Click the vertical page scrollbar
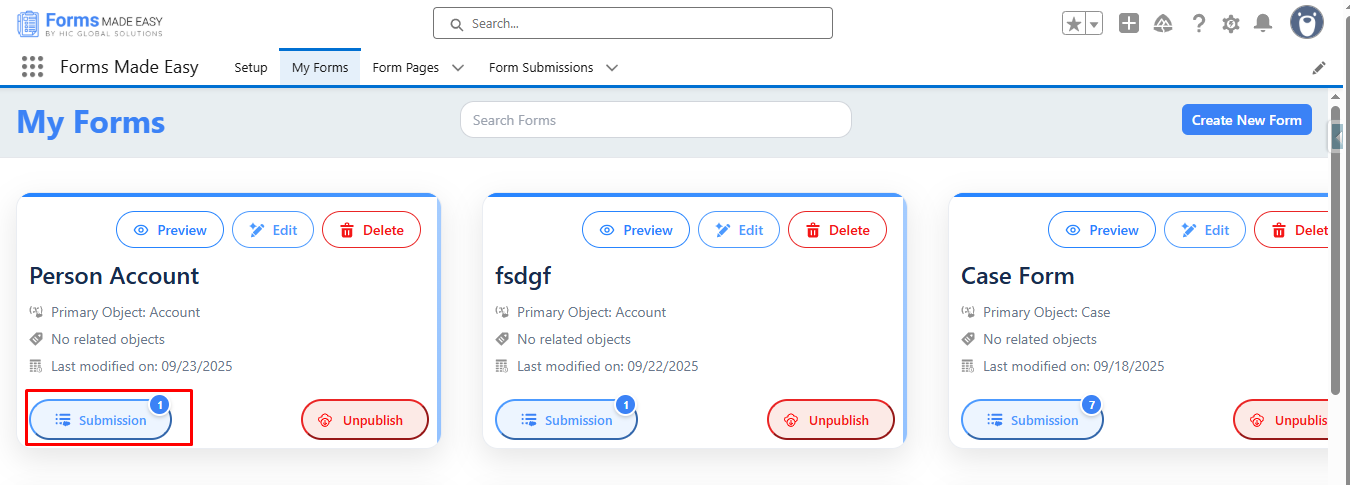Image resolution: width=1350 pixels, height=485 pixels. pos(1335,250)
